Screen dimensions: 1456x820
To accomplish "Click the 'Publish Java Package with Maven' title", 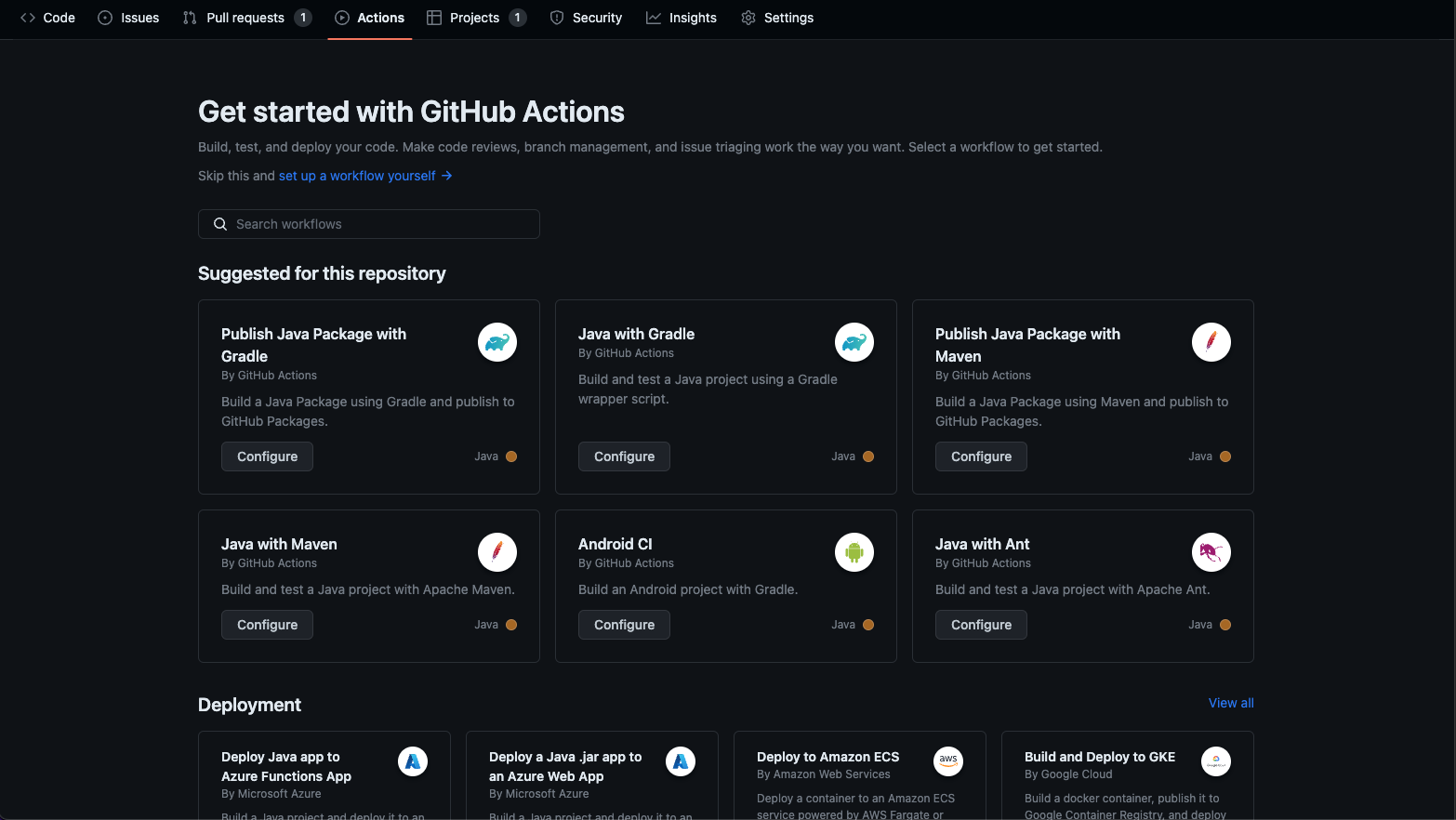I will tap(1027, 345).
